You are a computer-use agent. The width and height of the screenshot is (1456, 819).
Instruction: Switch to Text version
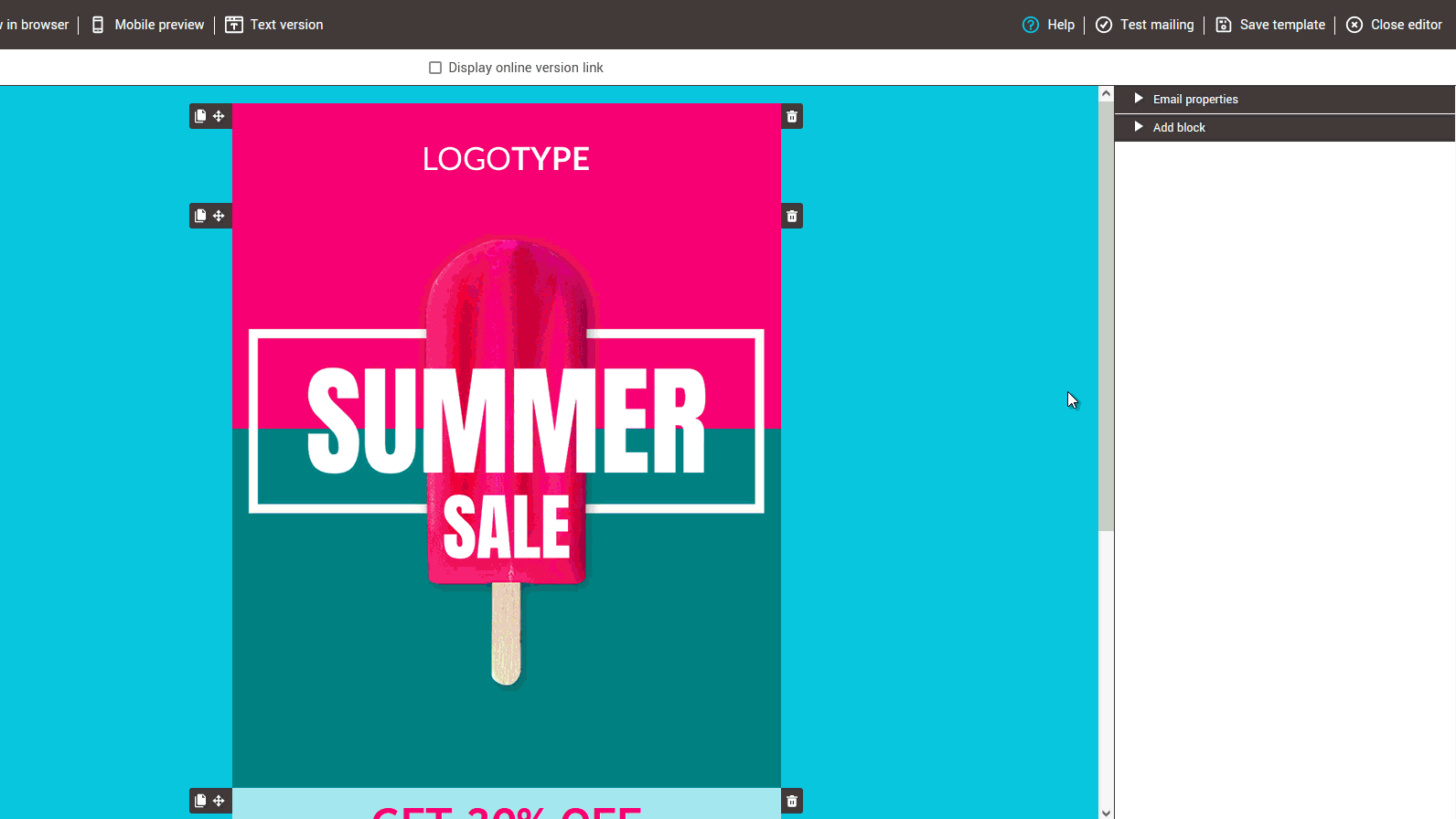pos(274,25)
